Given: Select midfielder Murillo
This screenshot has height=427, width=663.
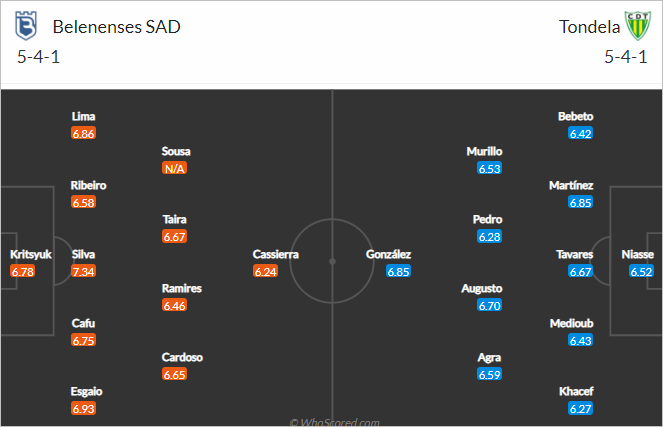Looking at the screenshot, I should pos(484,151).
